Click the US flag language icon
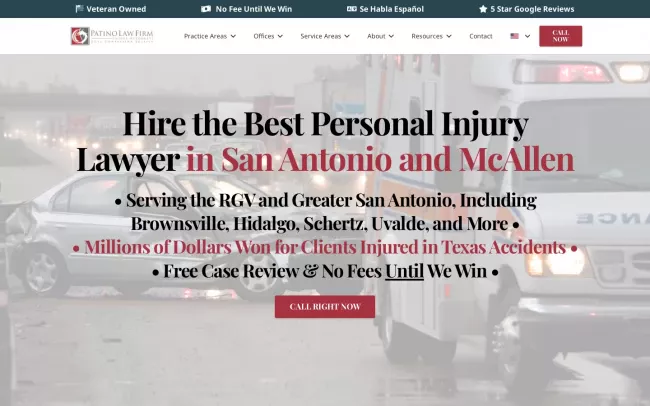The width and height of the screenshot is (650, 406). pos(514,36)
